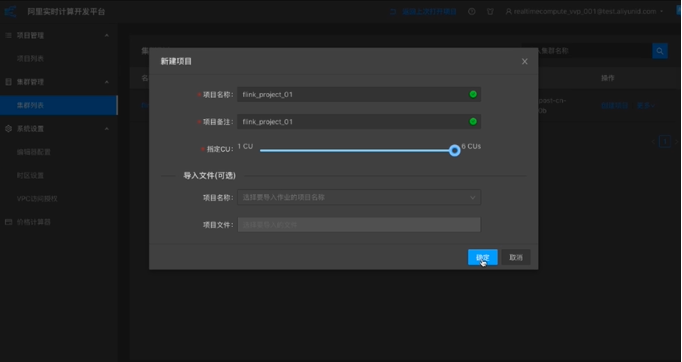Viewport: 682px width, 362px height.
Task: Click the 项目管理 menu icon in sidebar
Action: click(8, 35)
